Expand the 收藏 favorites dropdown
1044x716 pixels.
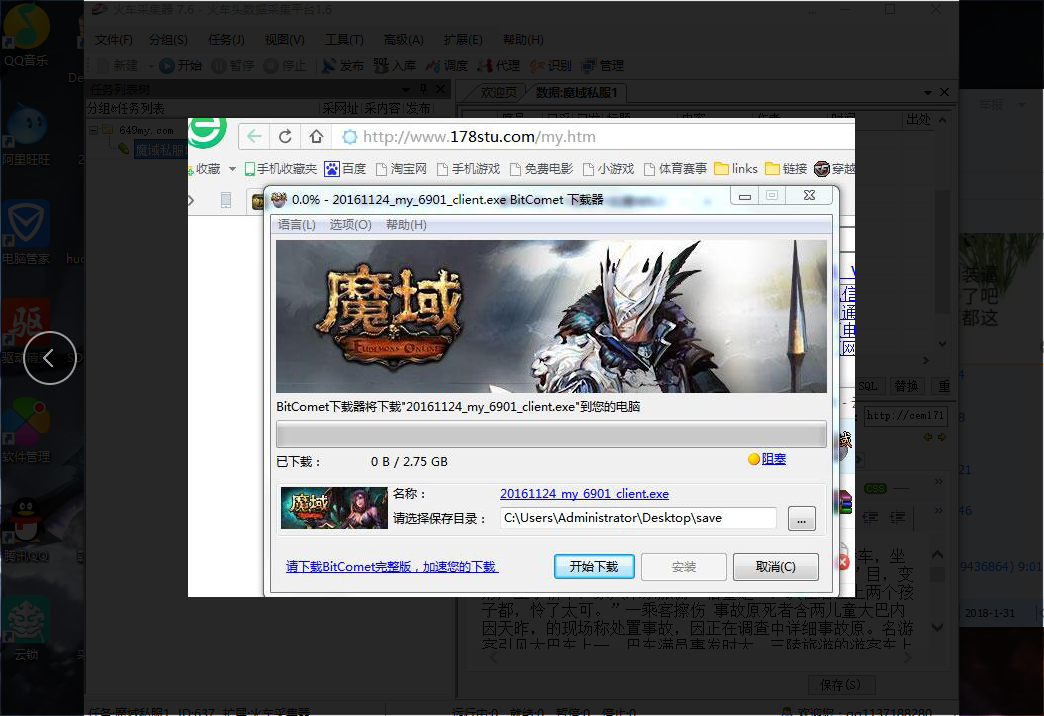[x=231, y=168]
